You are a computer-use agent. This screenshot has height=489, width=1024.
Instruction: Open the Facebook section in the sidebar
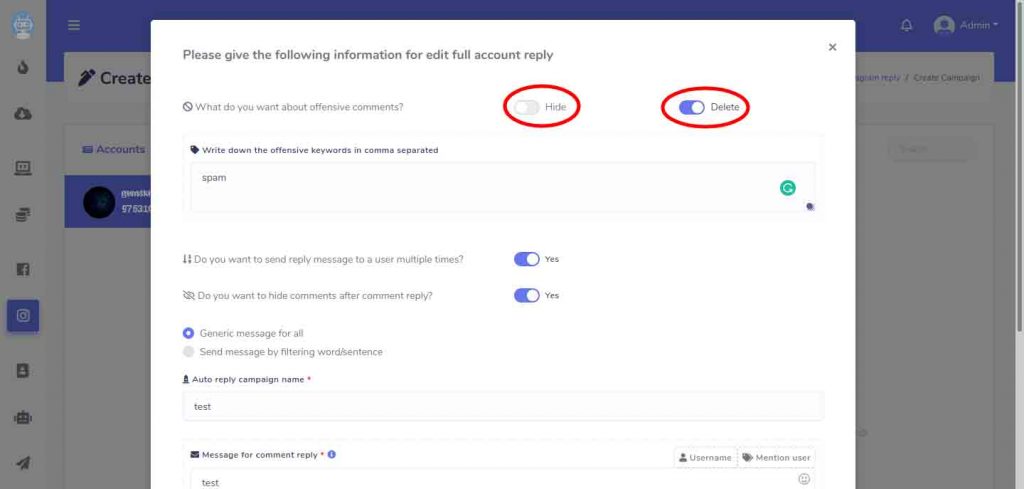[x=23, y=269]
